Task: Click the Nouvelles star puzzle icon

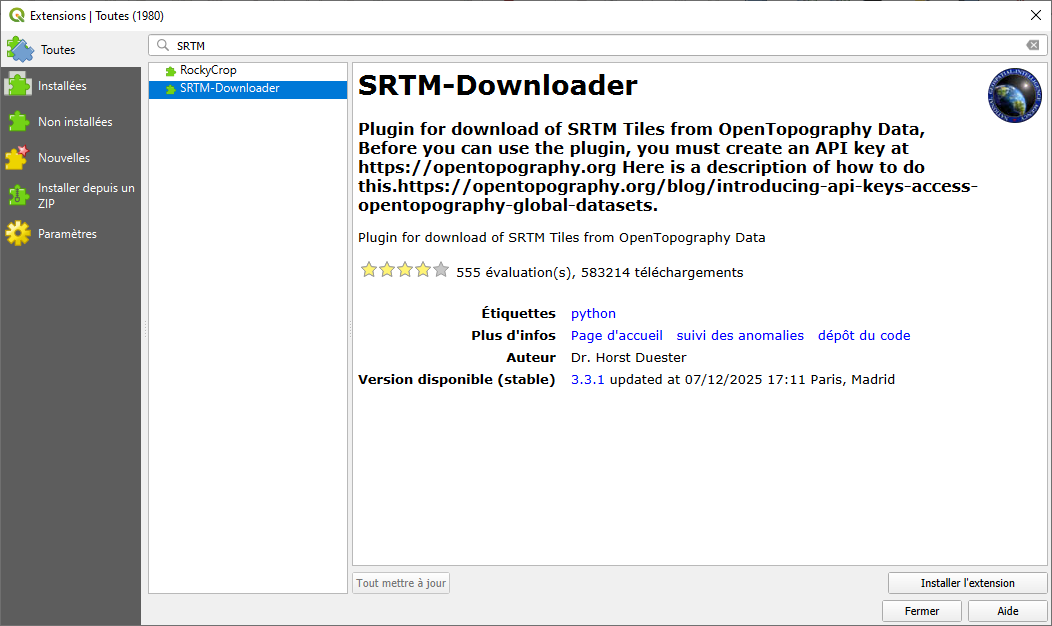Action: (18, 158)
